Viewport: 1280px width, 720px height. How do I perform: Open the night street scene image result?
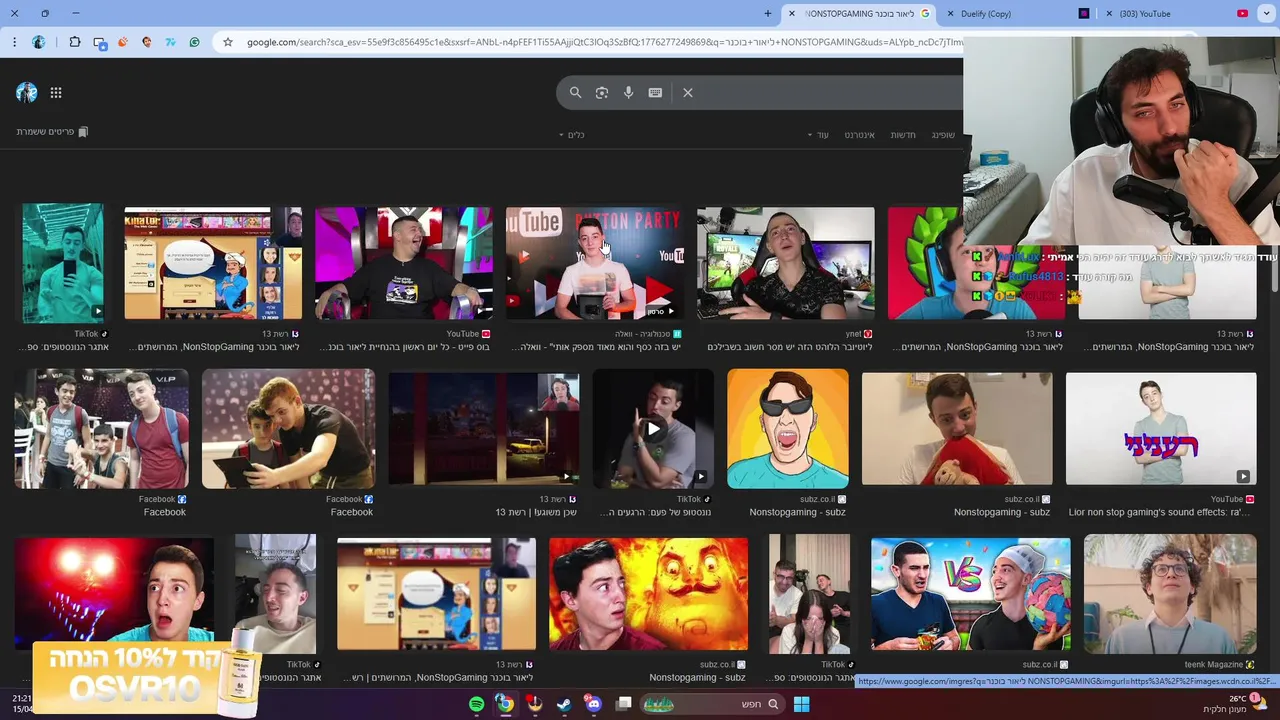484,429
